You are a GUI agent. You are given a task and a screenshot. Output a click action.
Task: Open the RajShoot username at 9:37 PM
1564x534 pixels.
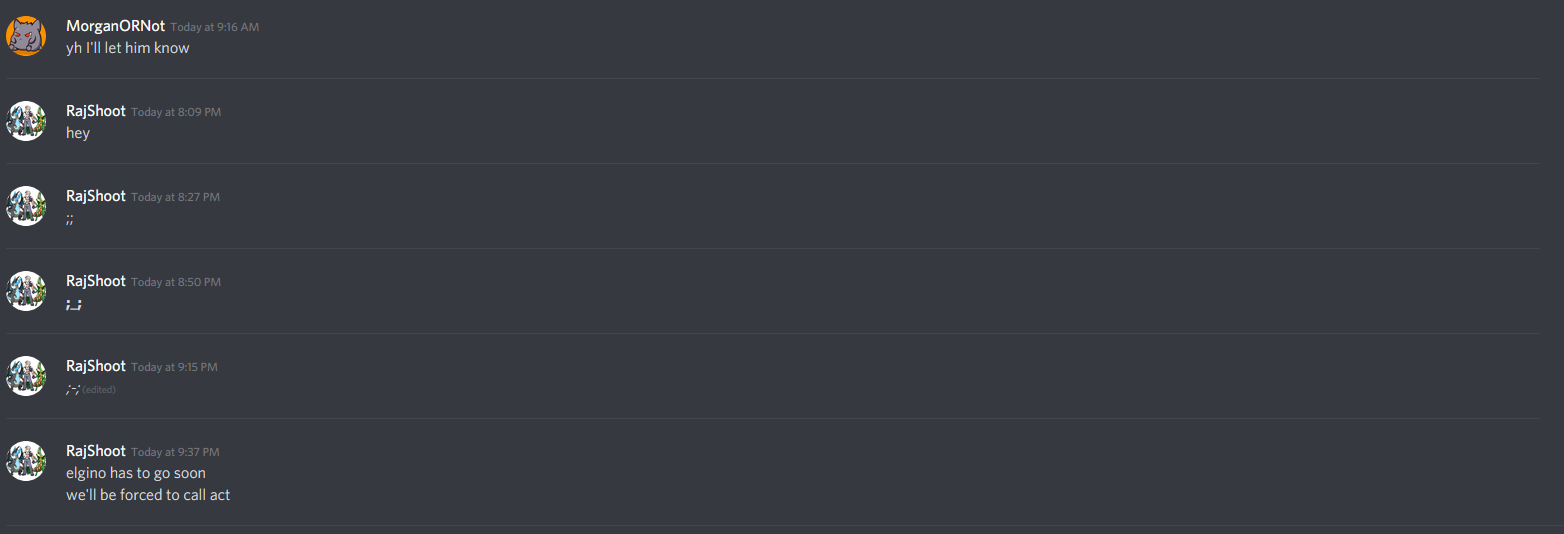coord(96,451)
